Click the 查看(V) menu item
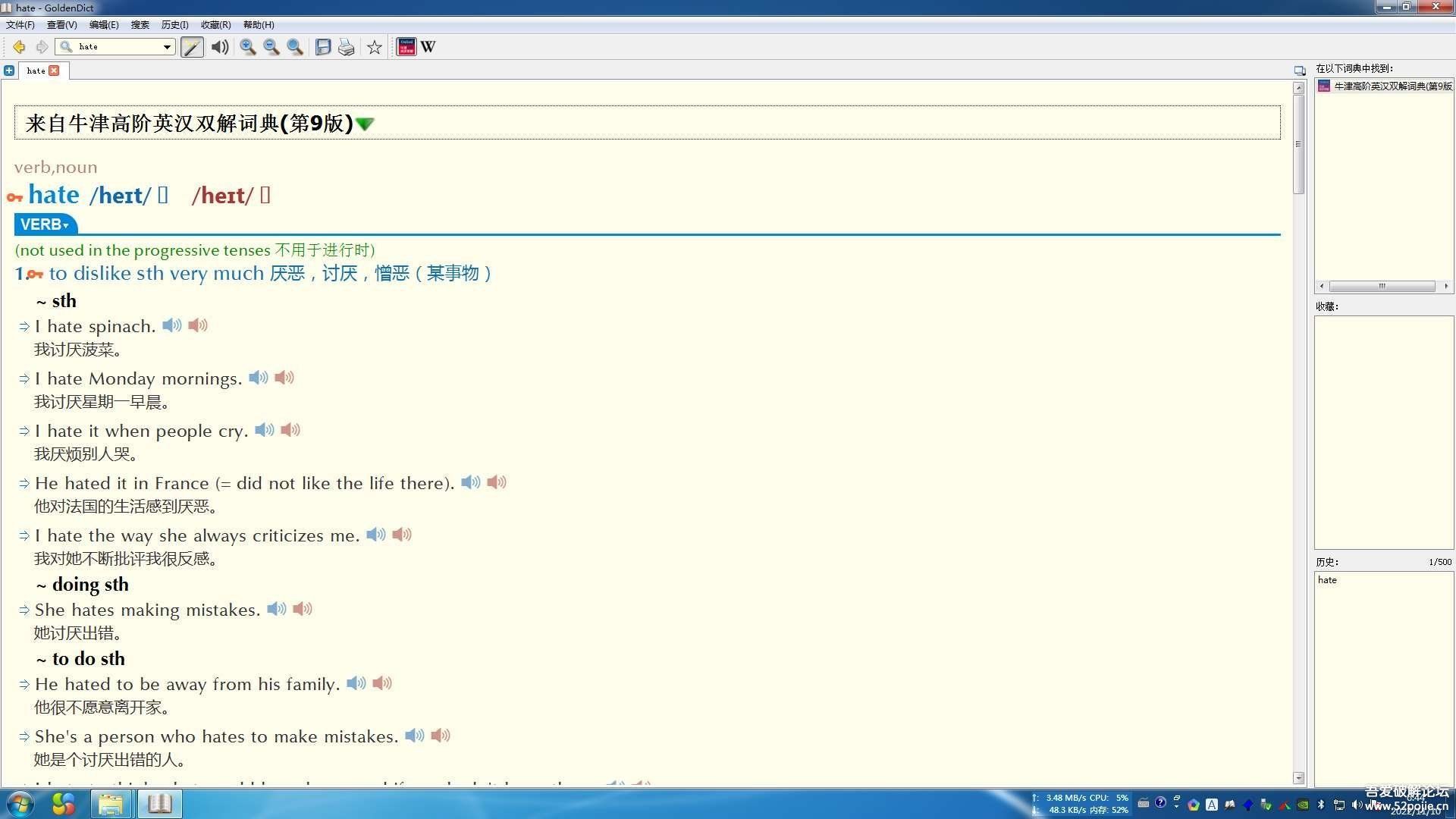This screenshot has width=1456, height=819. (55, 24)
